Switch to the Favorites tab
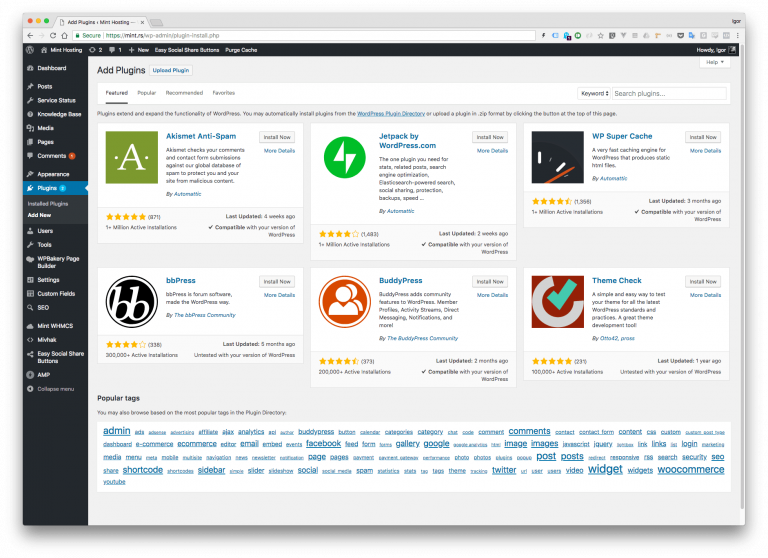This screenshot has width=768, height=558. point(224,93)
